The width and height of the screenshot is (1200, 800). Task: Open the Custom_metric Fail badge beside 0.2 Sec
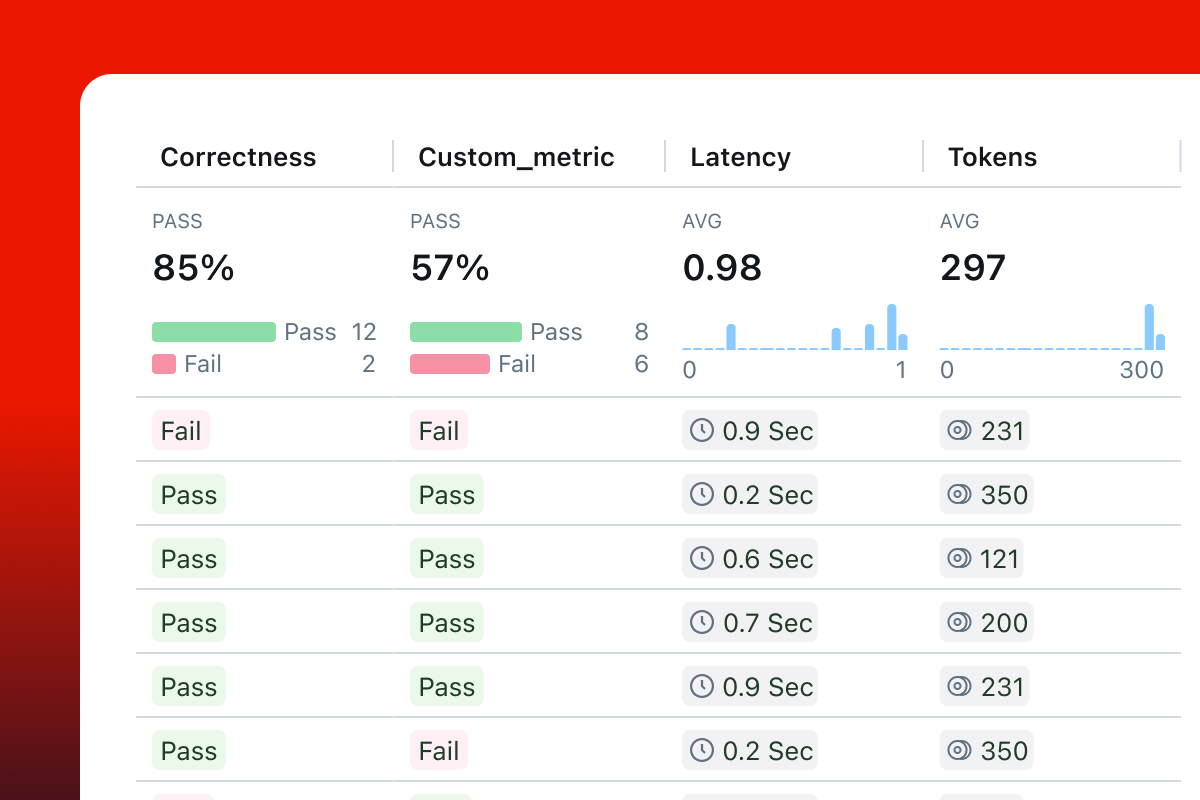coord(439,751)
